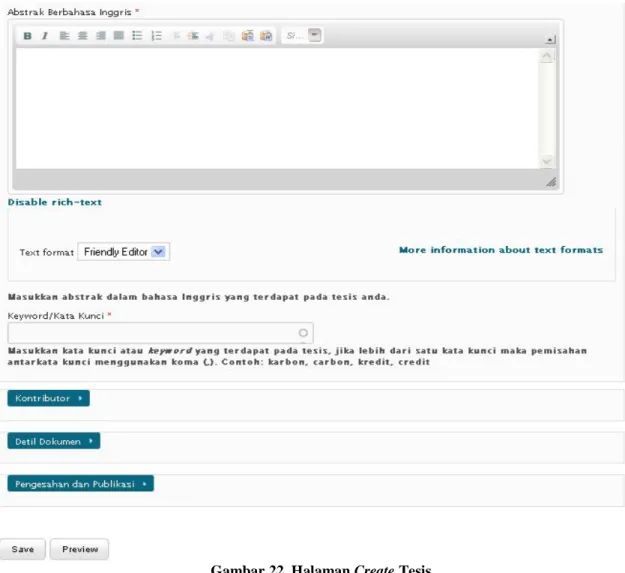Insert a numbered list

(x=157, y=36)
